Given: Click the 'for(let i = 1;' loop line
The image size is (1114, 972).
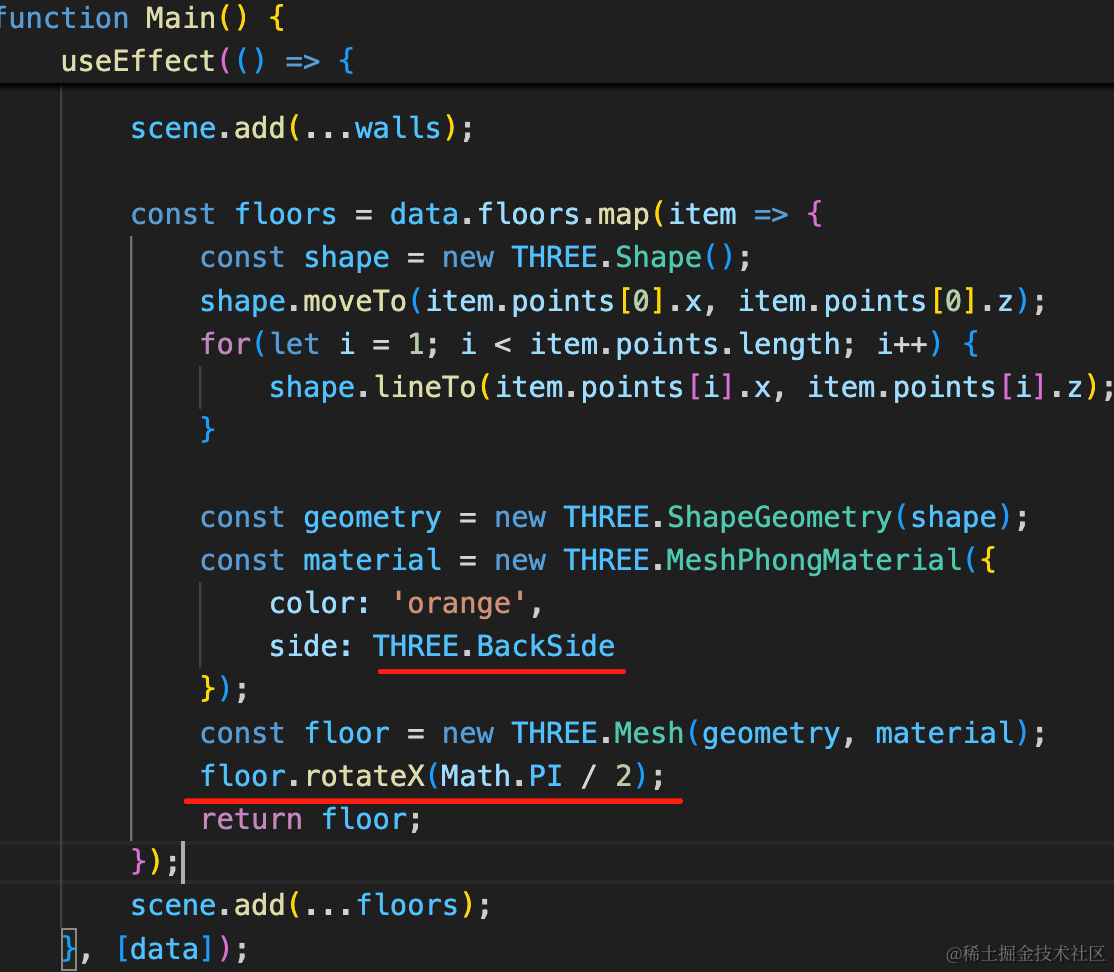Looking at the screenshot, I should tap(589, 345).
